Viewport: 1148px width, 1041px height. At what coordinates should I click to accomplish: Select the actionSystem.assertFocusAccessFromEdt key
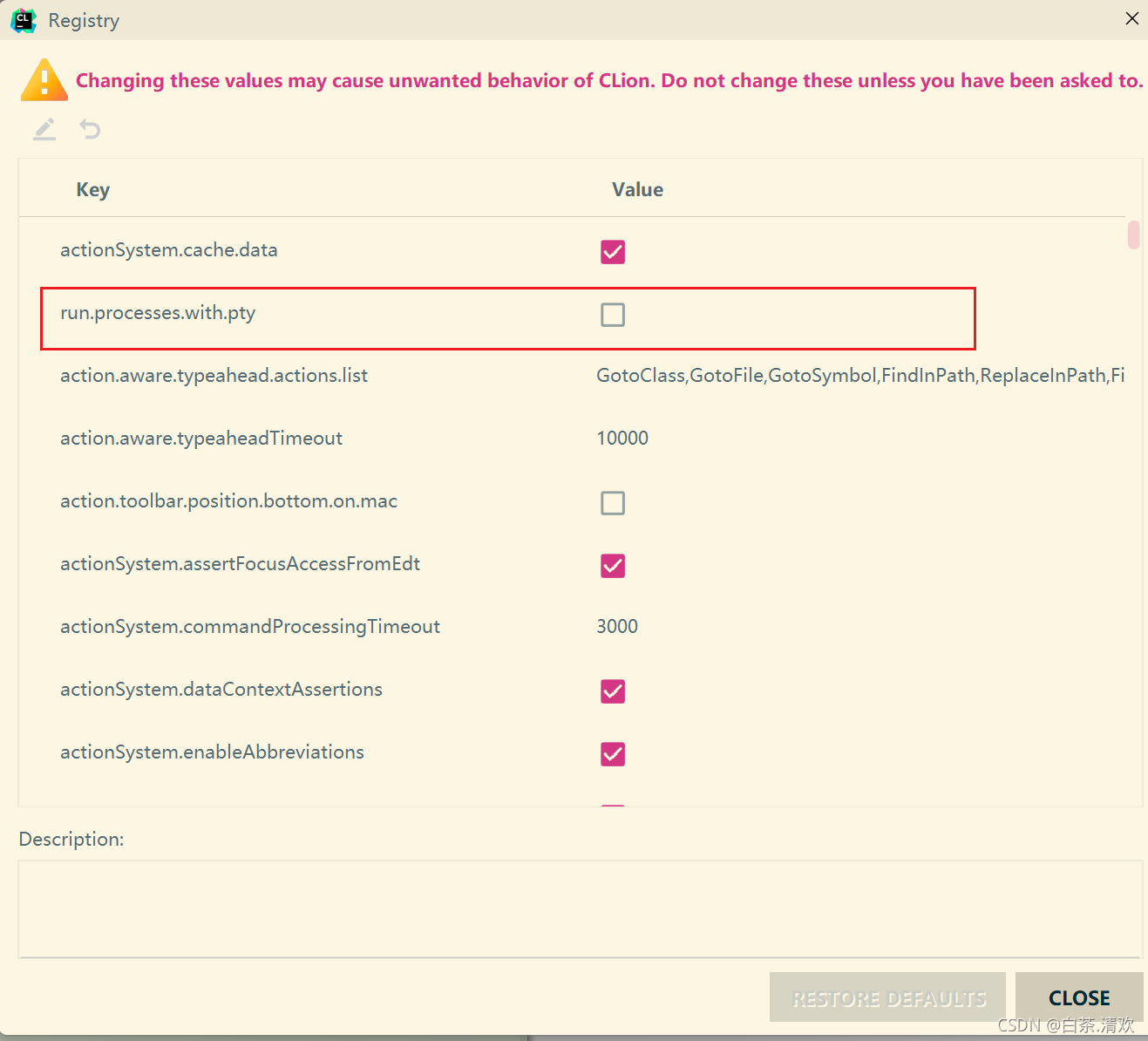240,564
